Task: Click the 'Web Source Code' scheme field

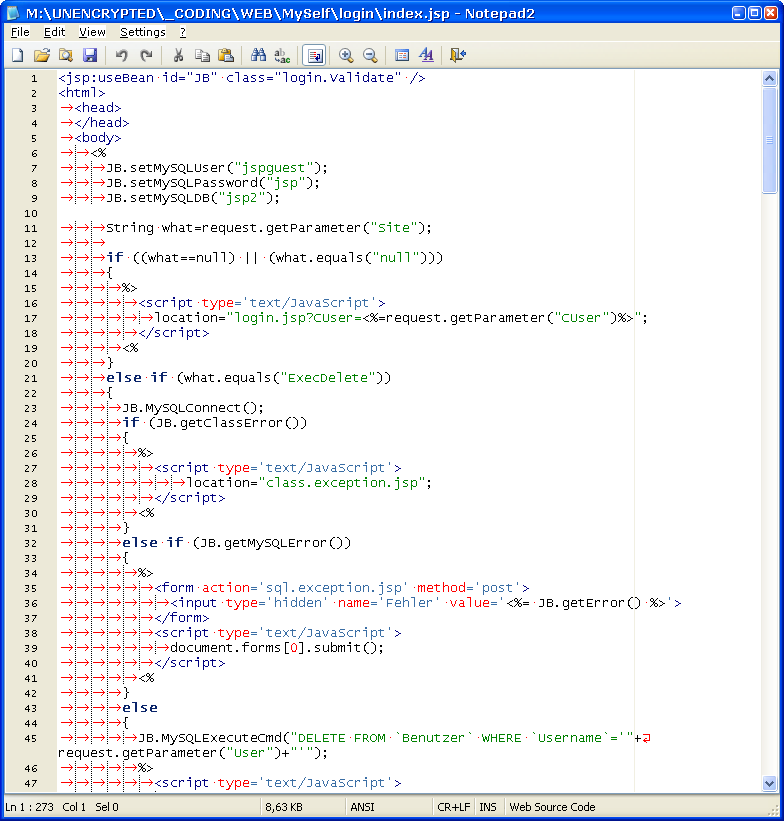Action: pos(552,807)
